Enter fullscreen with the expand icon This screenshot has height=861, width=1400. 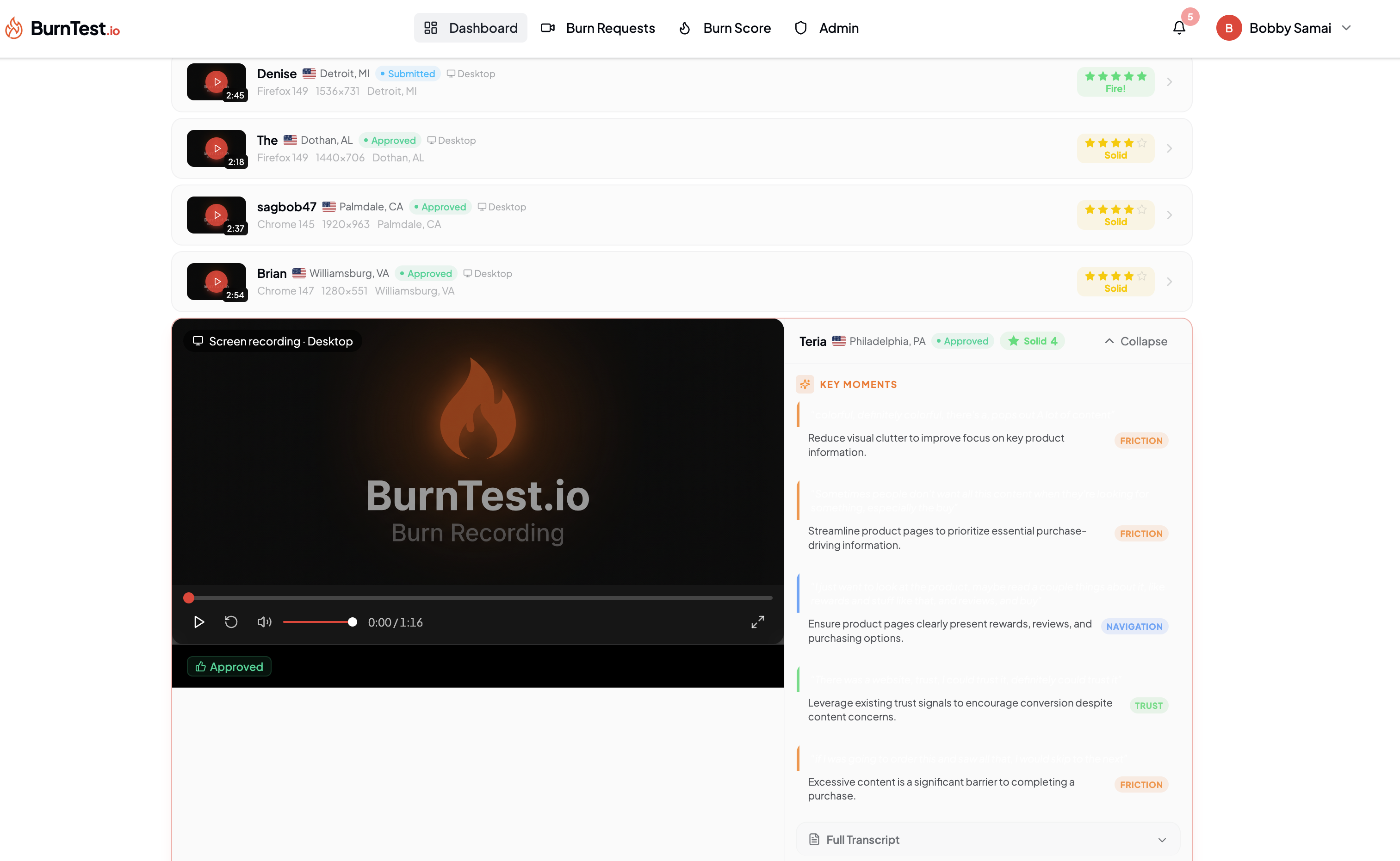point(757,622)
